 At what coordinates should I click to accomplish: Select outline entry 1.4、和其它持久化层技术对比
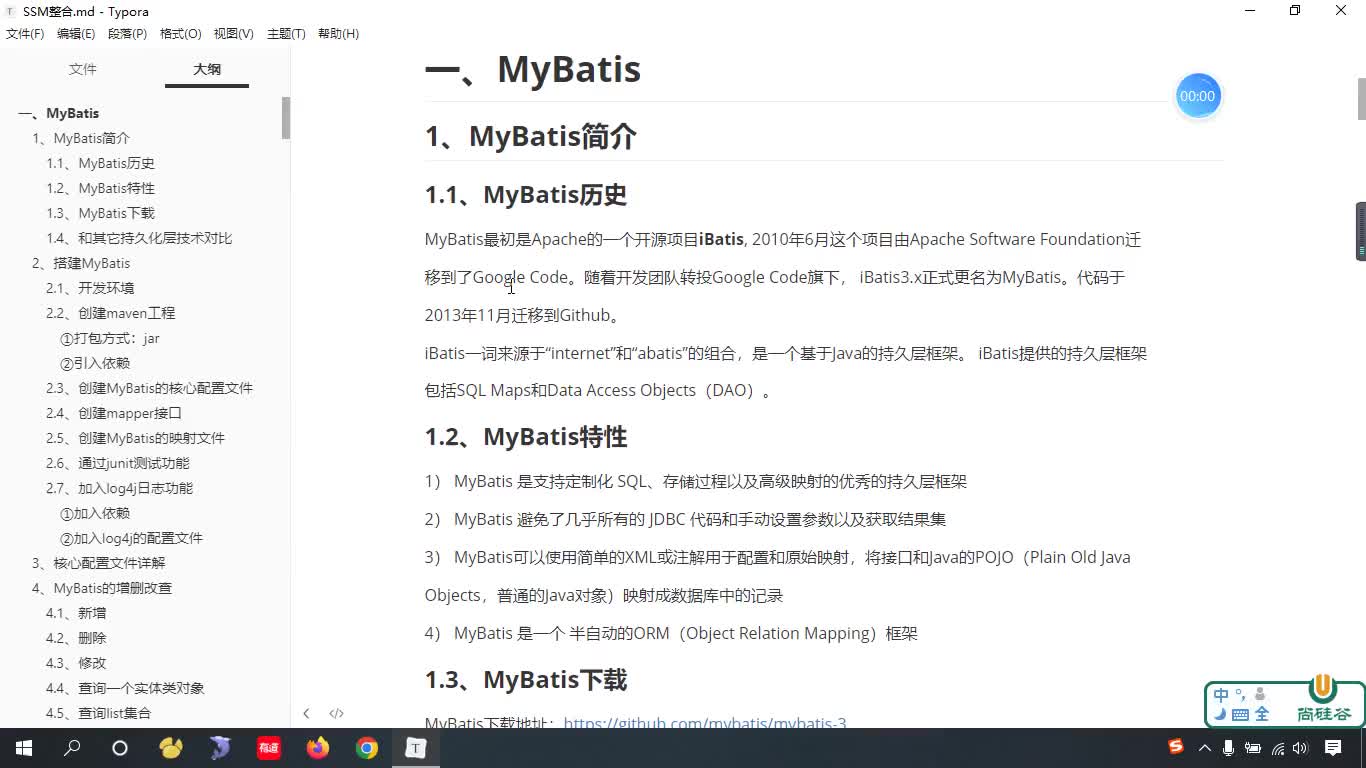click(139, 238)
